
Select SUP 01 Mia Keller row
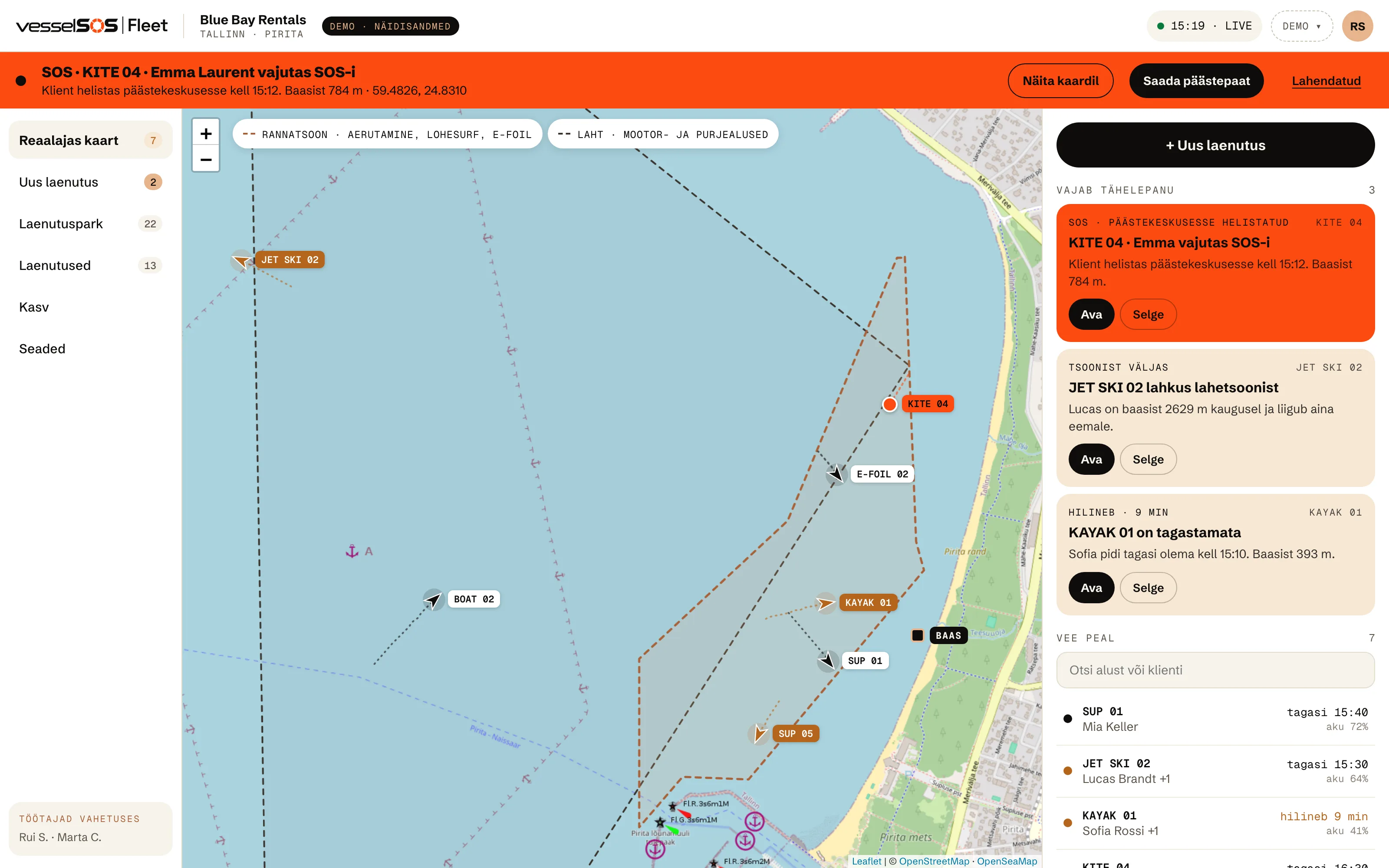coord(1215,719)
